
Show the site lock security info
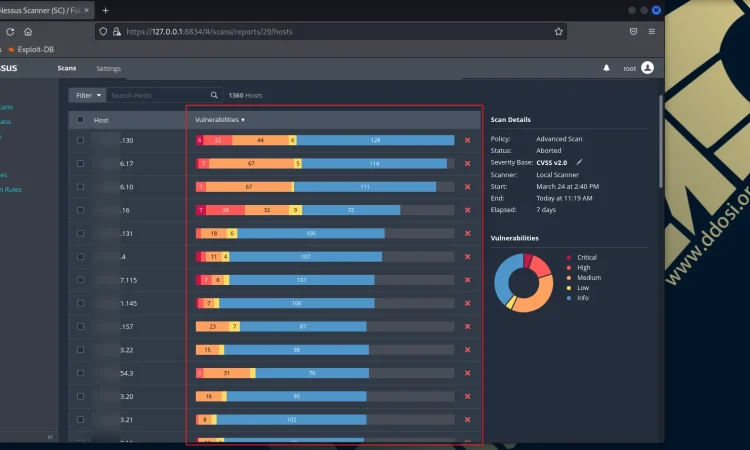pos(116,32)
